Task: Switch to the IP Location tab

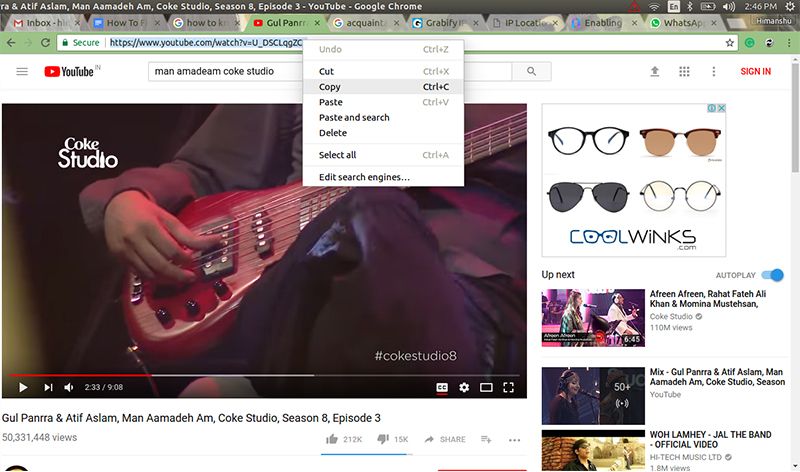Action: pos(523,23)
